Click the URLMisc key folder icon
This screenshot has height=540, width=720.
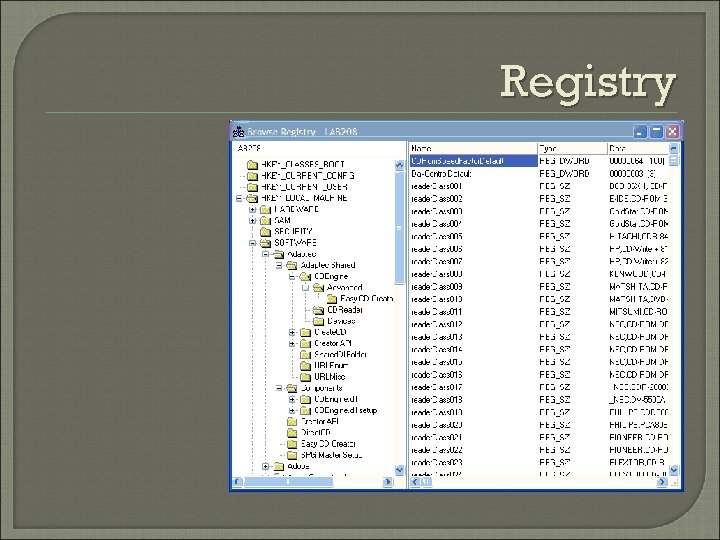[x=305, y=377]
